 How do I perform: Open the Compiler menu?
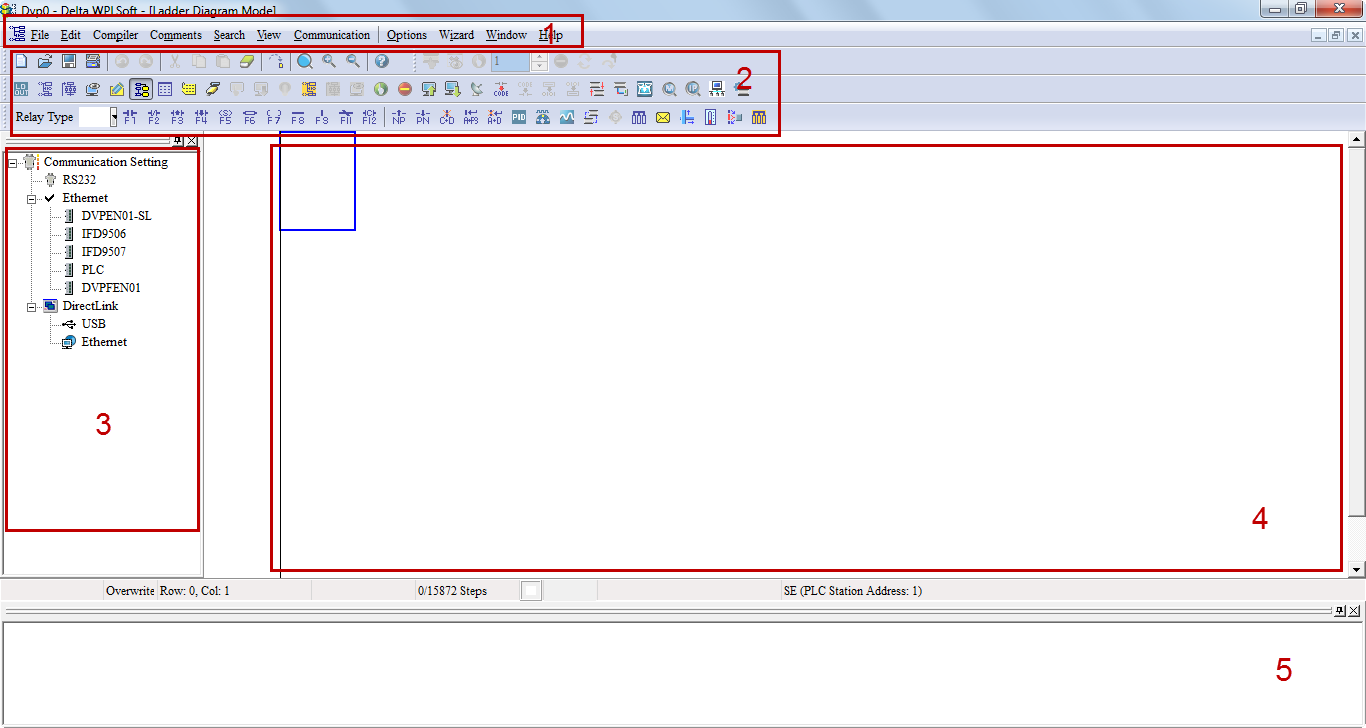[115, 35]
